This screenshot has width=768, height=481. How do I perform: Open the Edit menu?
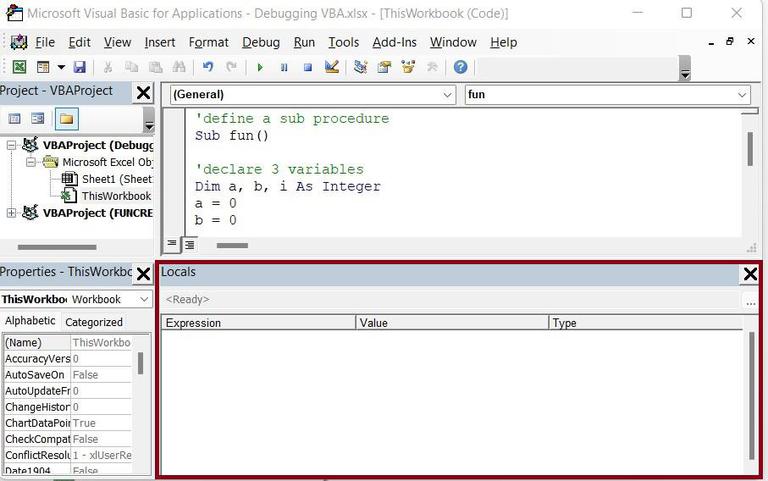79,43
